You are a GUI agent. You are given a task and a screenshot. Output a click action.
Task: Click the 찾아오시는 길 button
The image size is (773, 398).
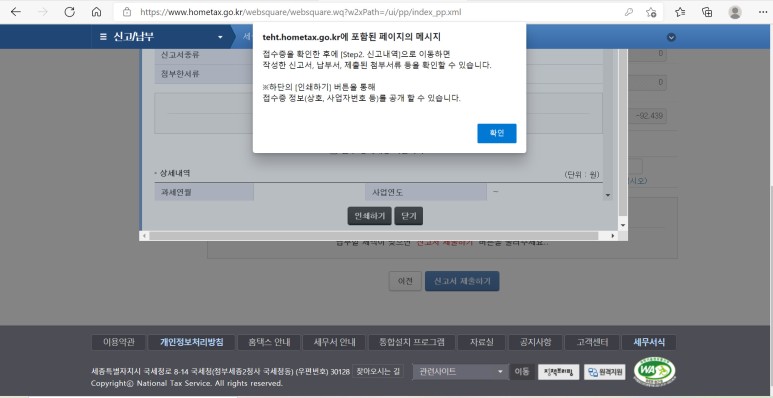click(x=379, y=371)
